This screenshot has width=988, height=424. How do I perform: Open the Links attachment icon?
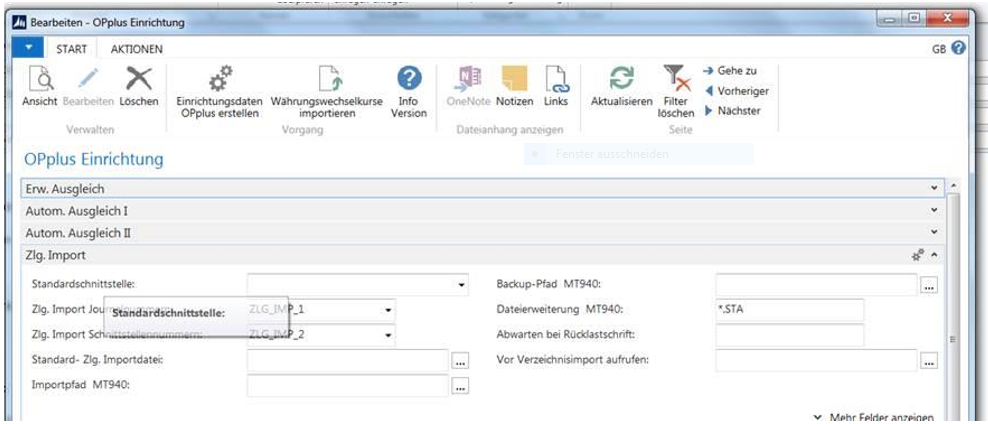[x=556, y=79]
